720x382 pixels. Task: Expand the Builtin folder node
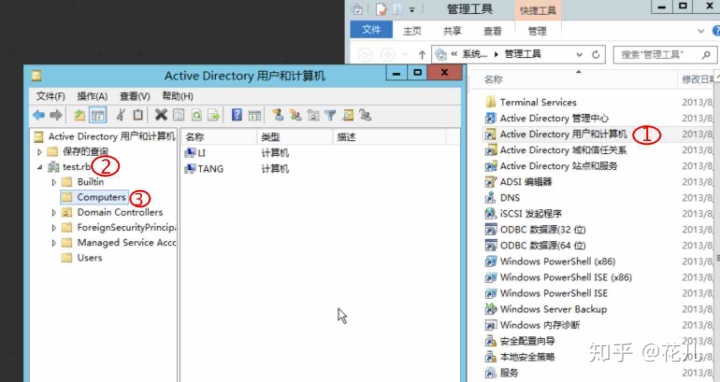pyautogui.click(x=54, y=182)
